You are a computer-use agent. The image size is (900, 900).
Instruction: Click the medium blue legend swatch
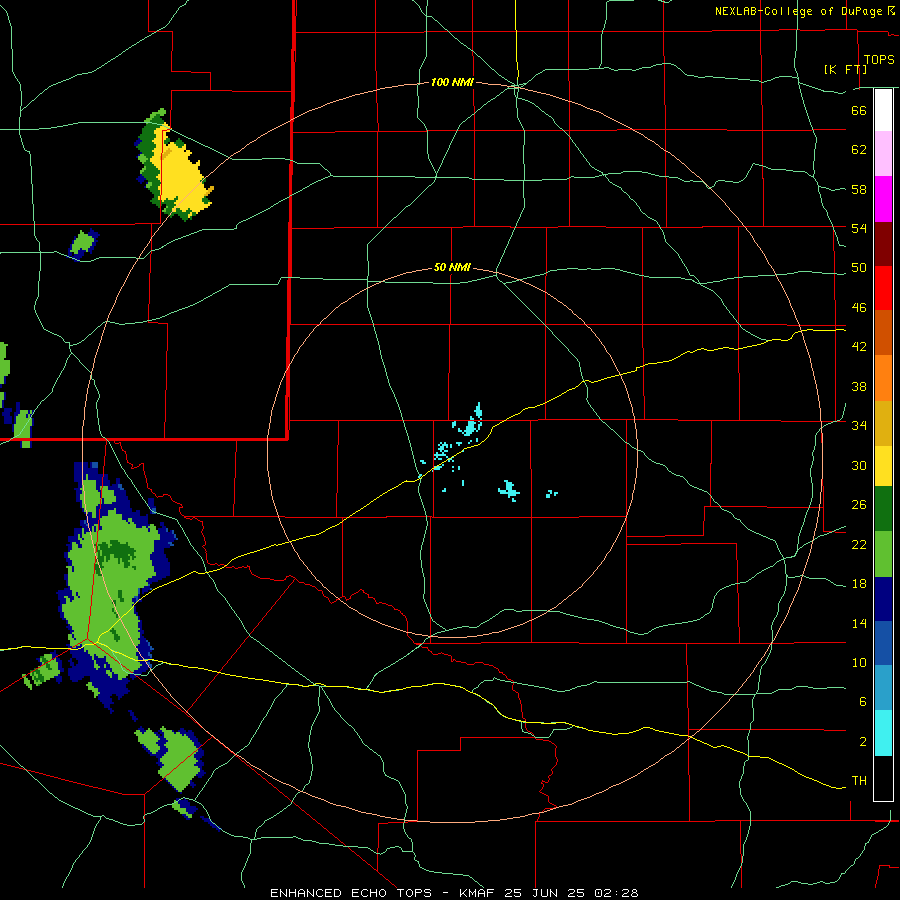tap(883, 644)
